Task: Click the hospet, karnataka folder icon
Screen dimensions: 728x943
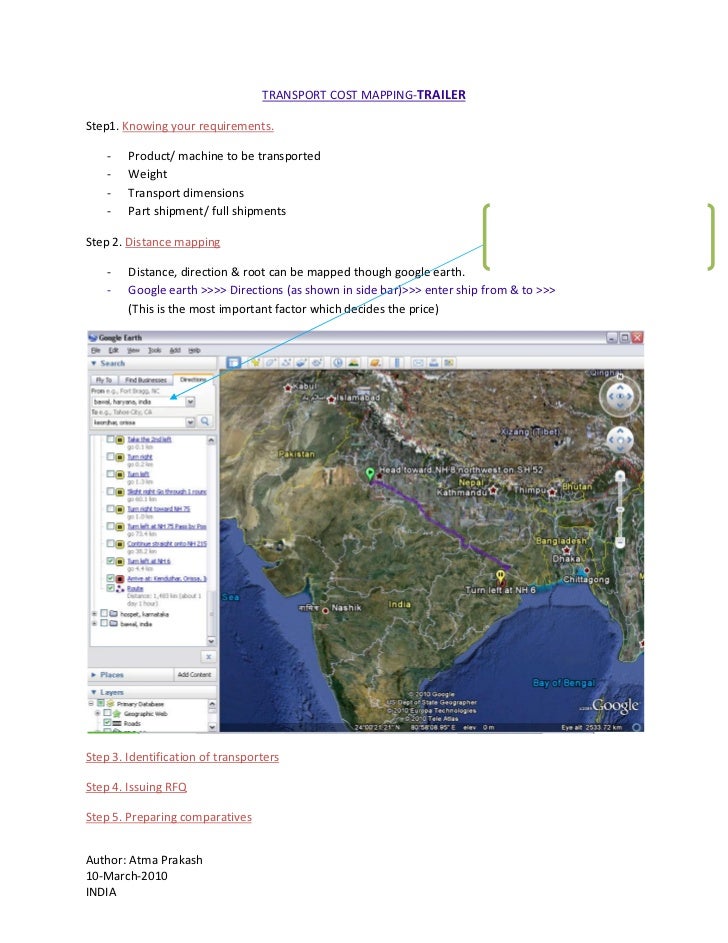Action: 113,614
